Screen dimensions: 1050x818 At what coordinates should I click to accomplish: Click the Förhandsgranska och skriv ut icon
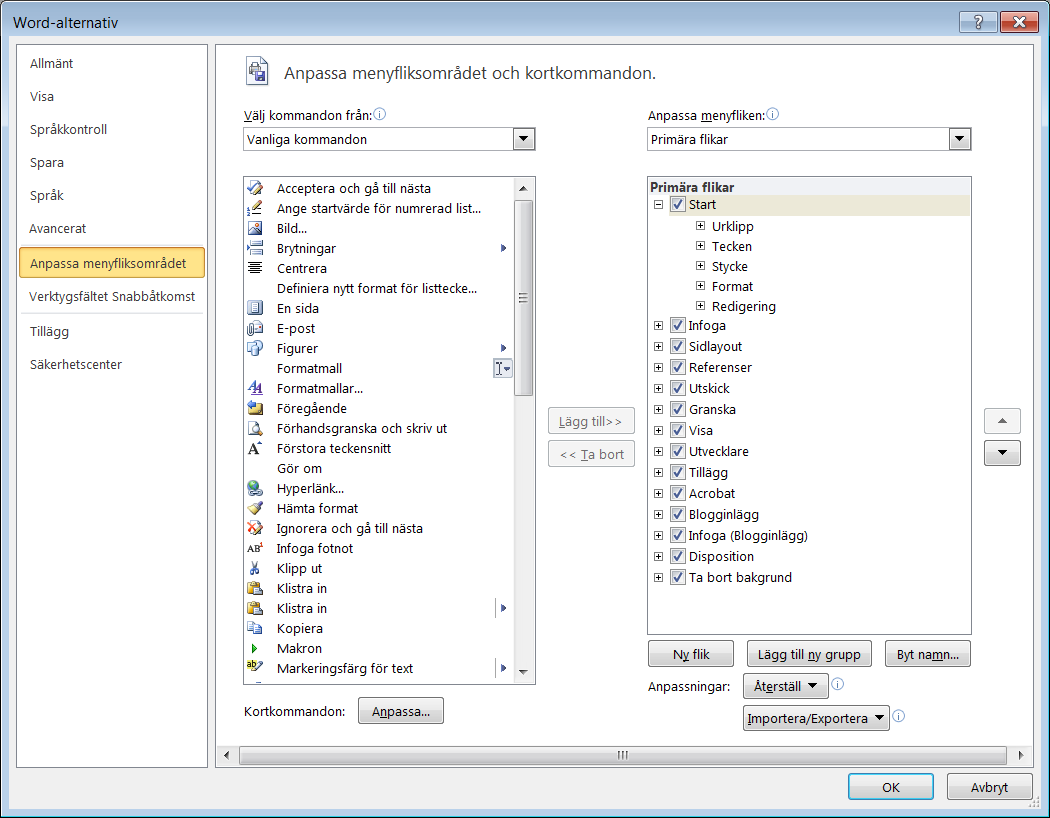(x=255, y=428)
